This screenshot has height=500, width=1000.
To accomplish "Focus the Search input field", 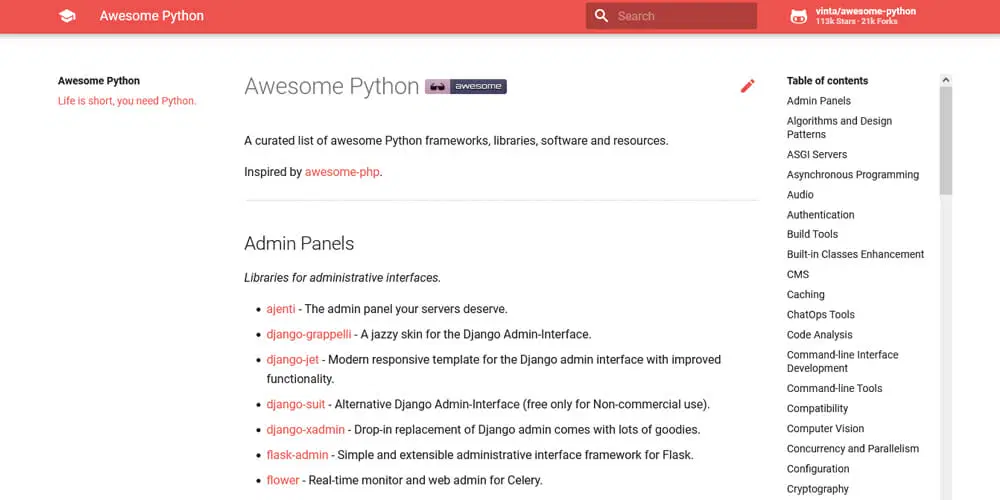I will tap(671, 16).
